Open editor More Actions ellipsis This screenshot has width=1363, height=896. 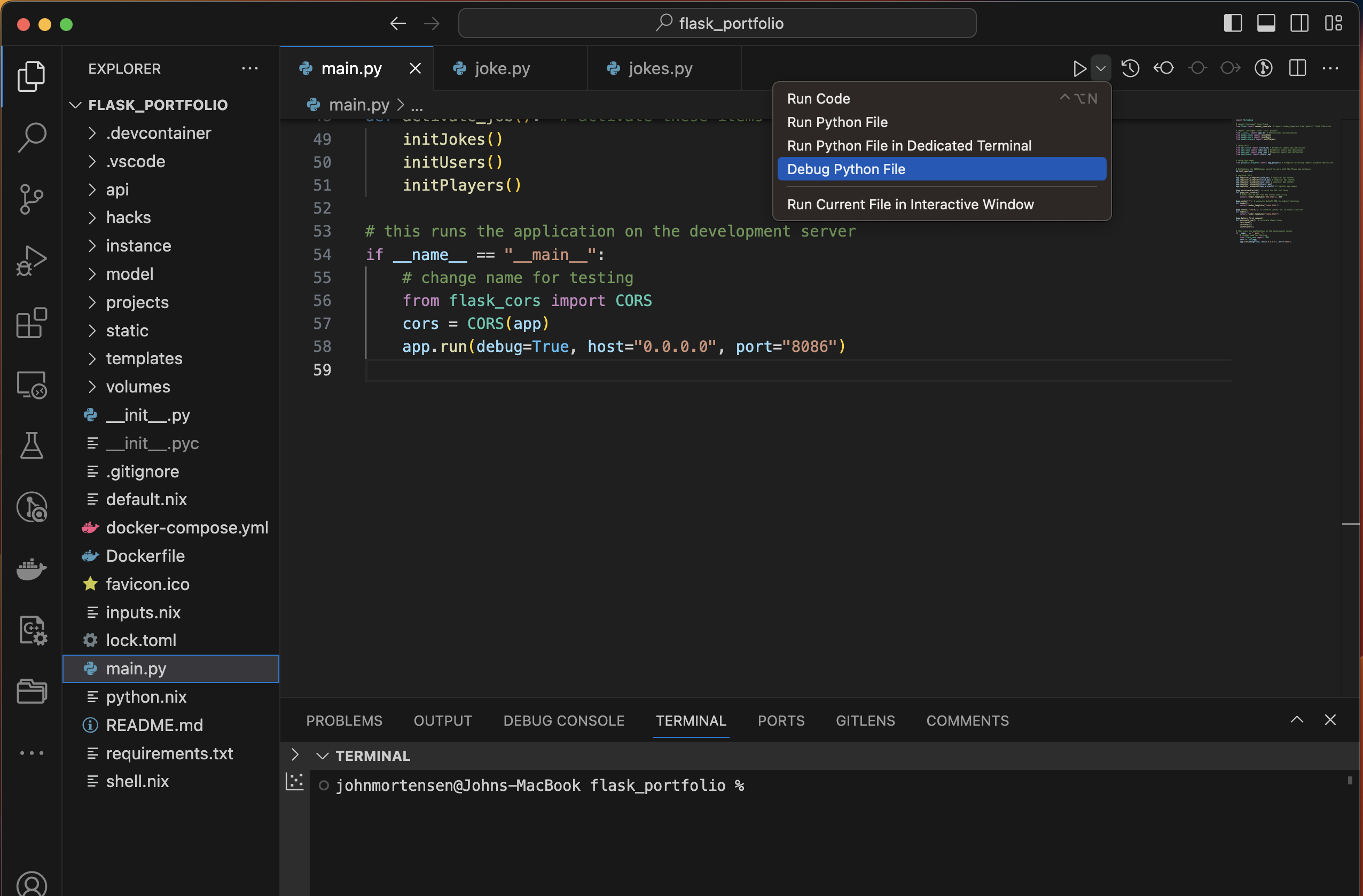[x=1330, y=69]
